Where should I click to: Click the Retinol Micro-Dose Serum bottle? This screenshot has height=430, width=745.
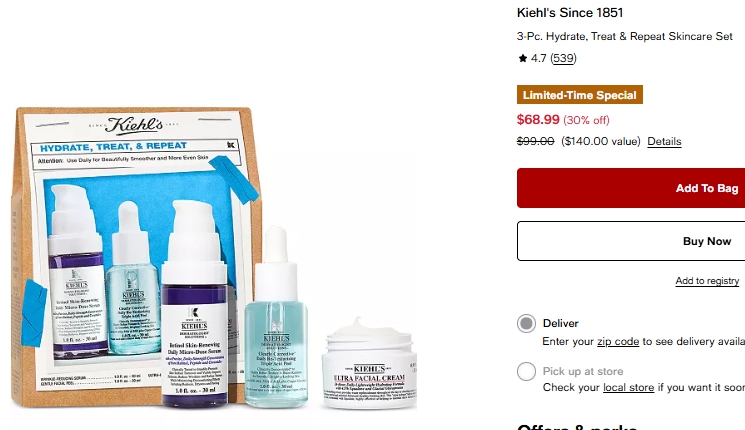pos(194,304)
